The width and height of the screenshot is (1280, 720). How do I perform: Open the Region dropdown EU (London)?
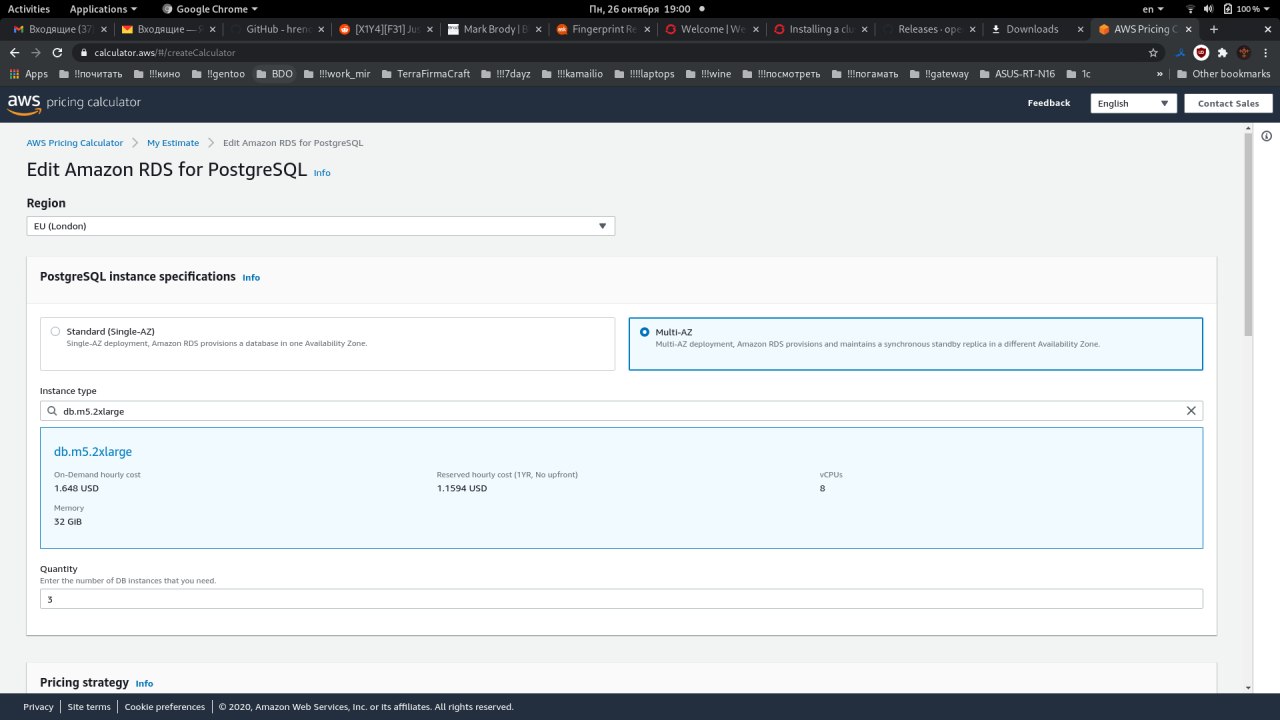coord(321,226)
